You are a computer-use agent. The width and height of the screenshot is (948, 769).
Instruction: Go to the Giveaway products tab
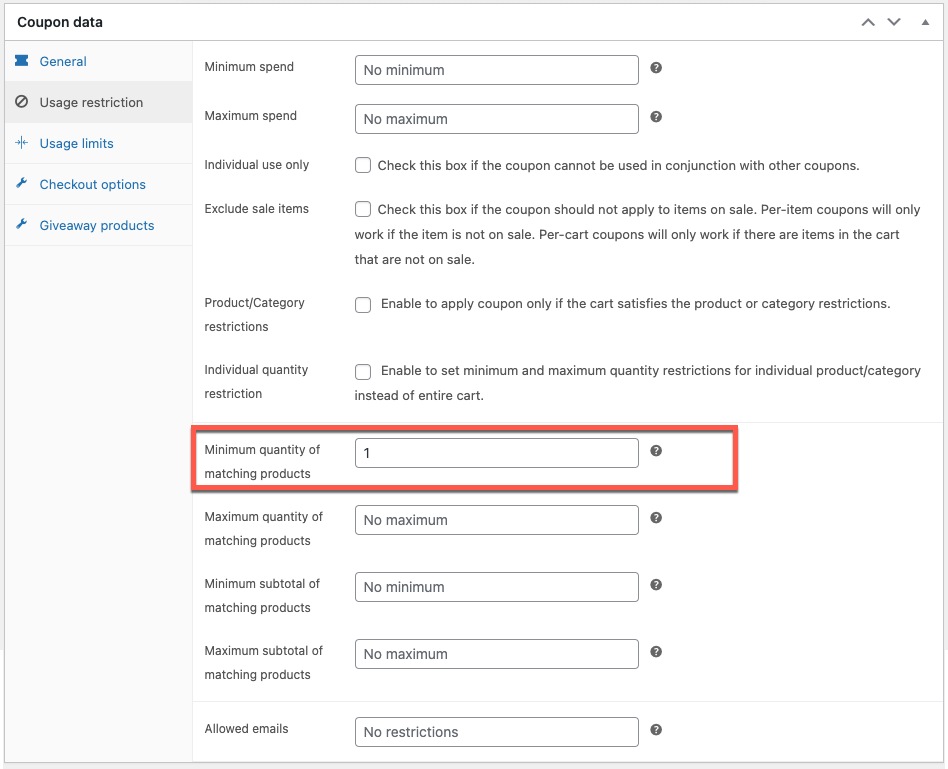97,226
